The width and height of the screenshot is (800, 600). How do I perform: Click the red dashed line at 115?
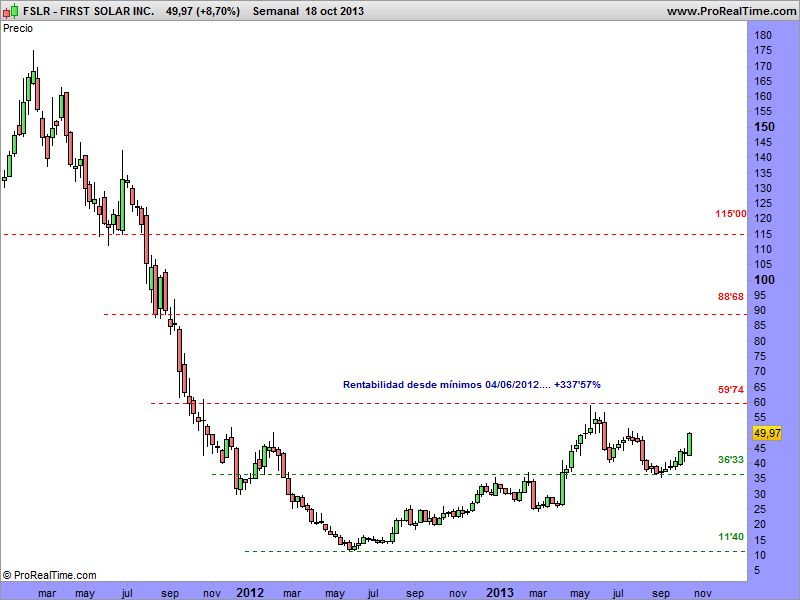coord(375,235)
